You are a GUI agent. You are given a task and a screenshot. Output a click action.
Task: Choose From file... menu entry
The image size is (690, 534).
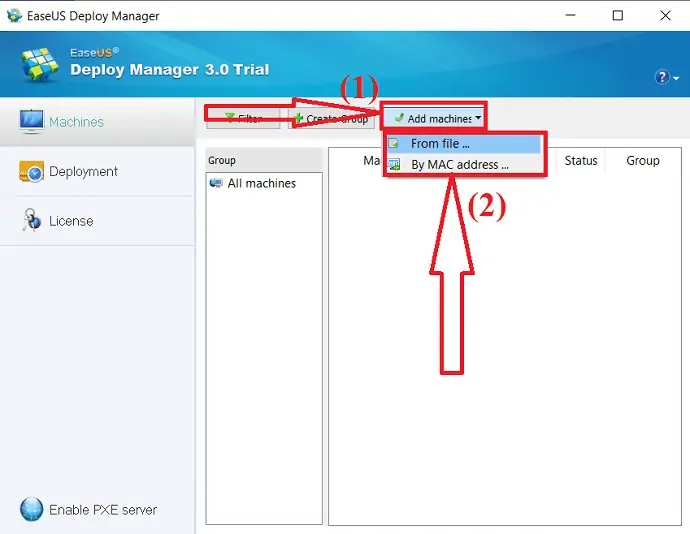pos(464,144)
